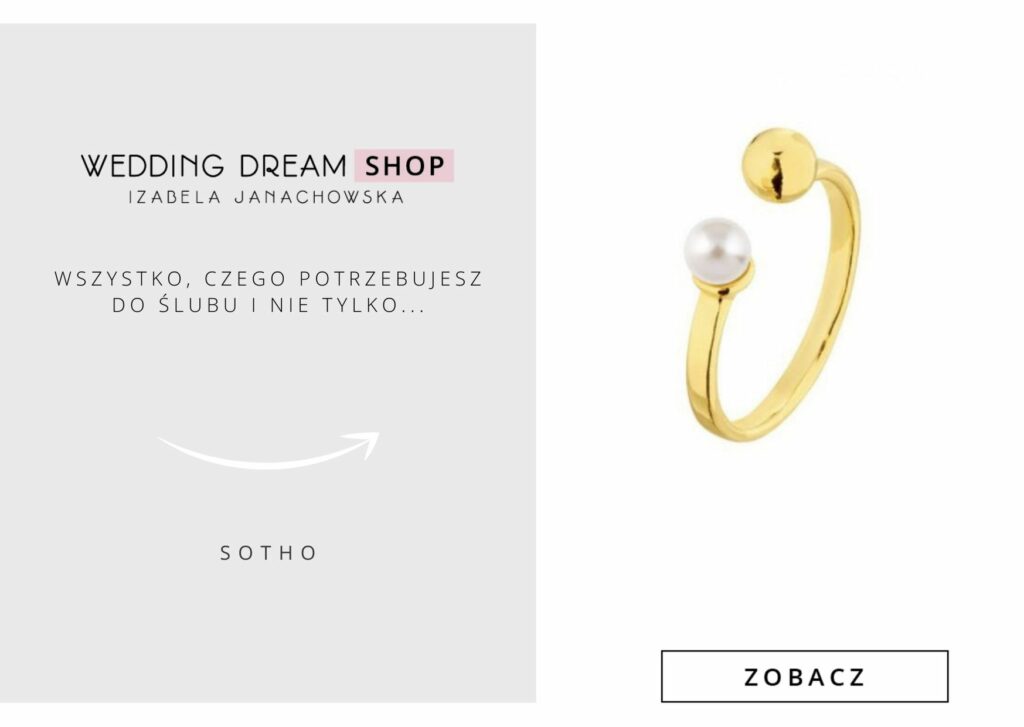
Task: Click the name IZABELA under logo
Action: pyautogui.click(x=175, y=197)
